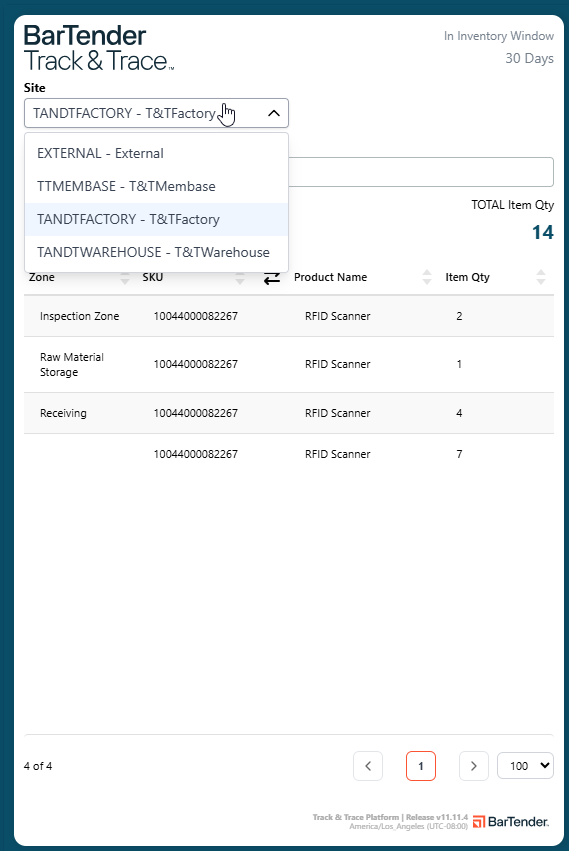The width and height of the screenshot is (569, 851).
Task: Click the swap columns arrows icon
Action: pyautogui.click(x=271, y=278)
